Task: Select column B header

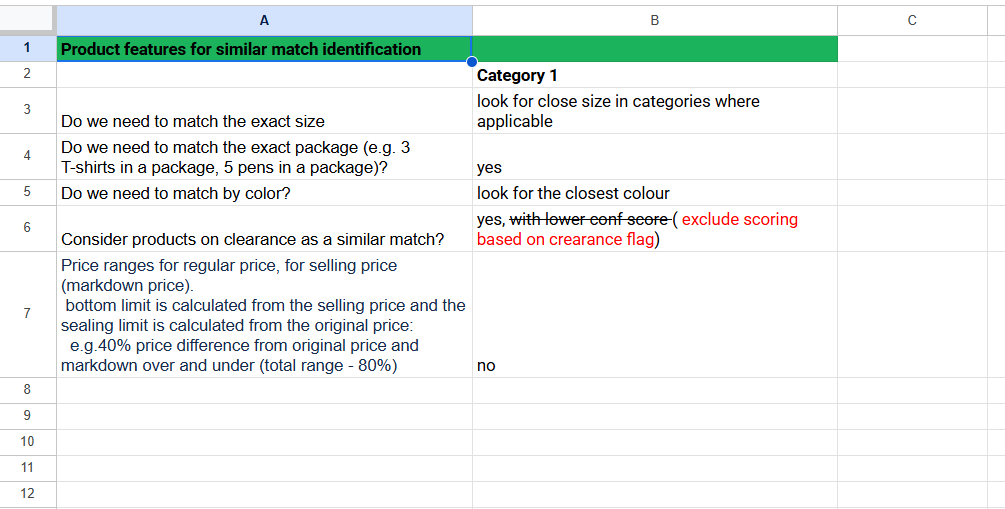Action: [654, 20]
